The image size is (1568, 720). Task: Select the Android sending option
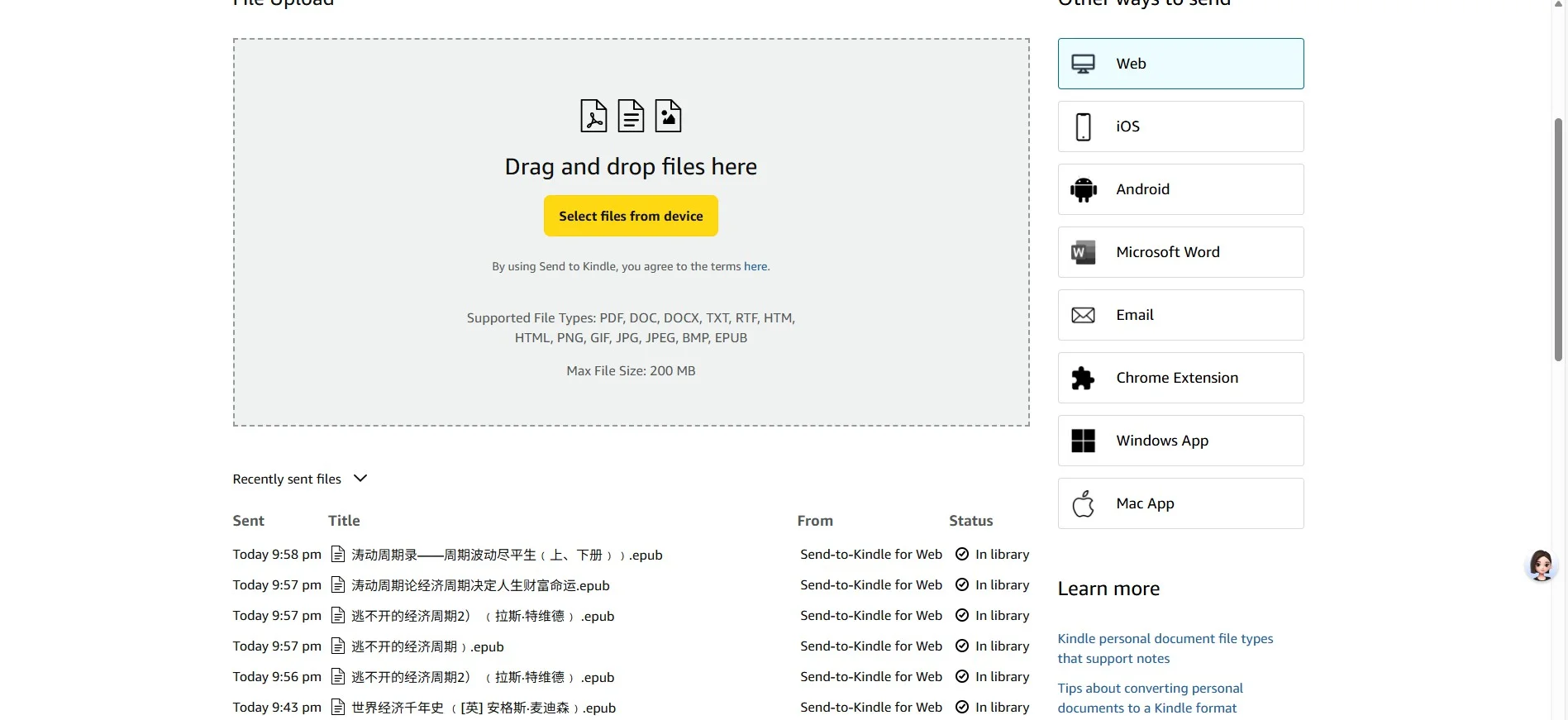point(1180,189)
